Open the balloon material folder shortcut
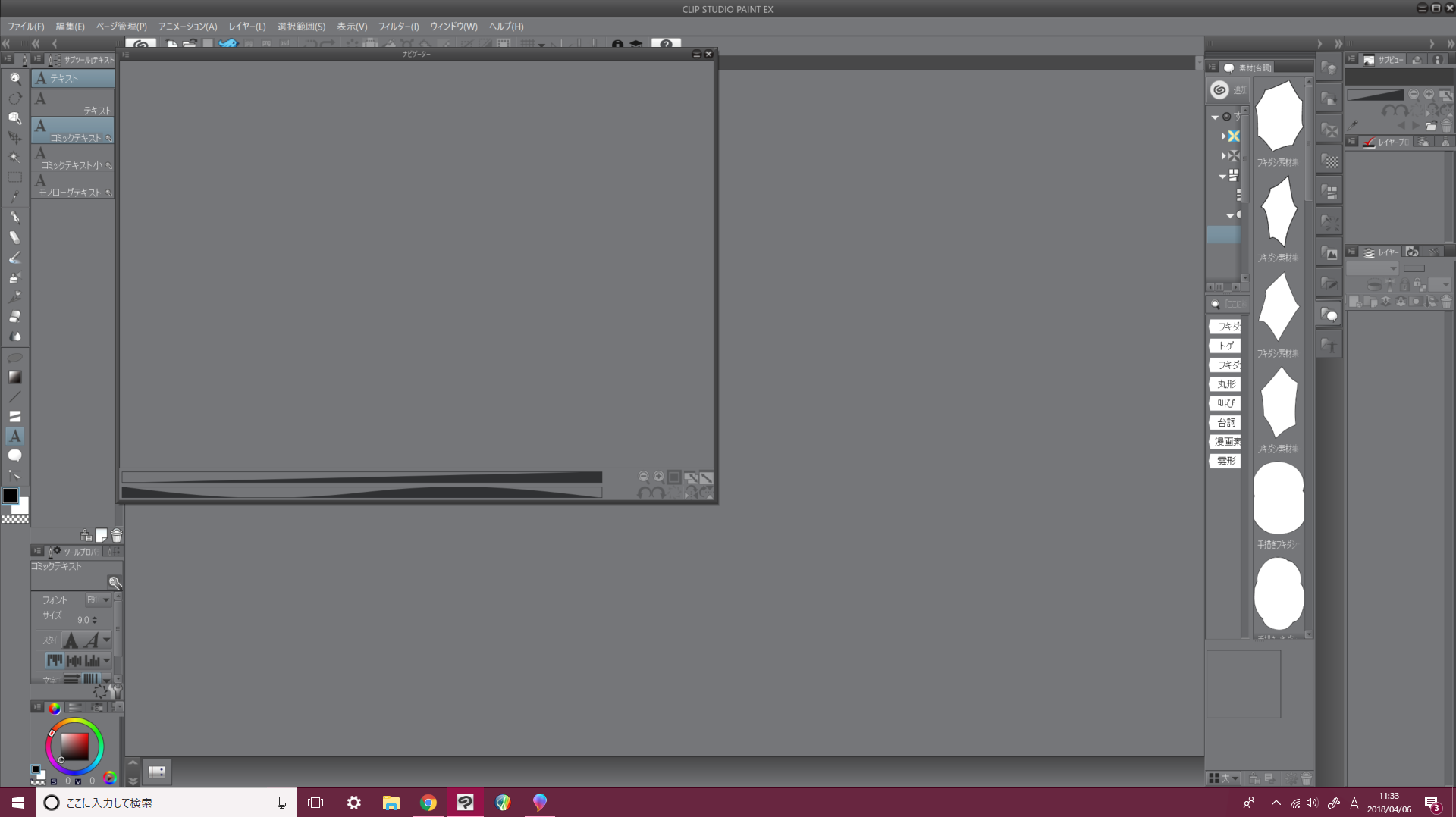 [x=1329, y=315]
